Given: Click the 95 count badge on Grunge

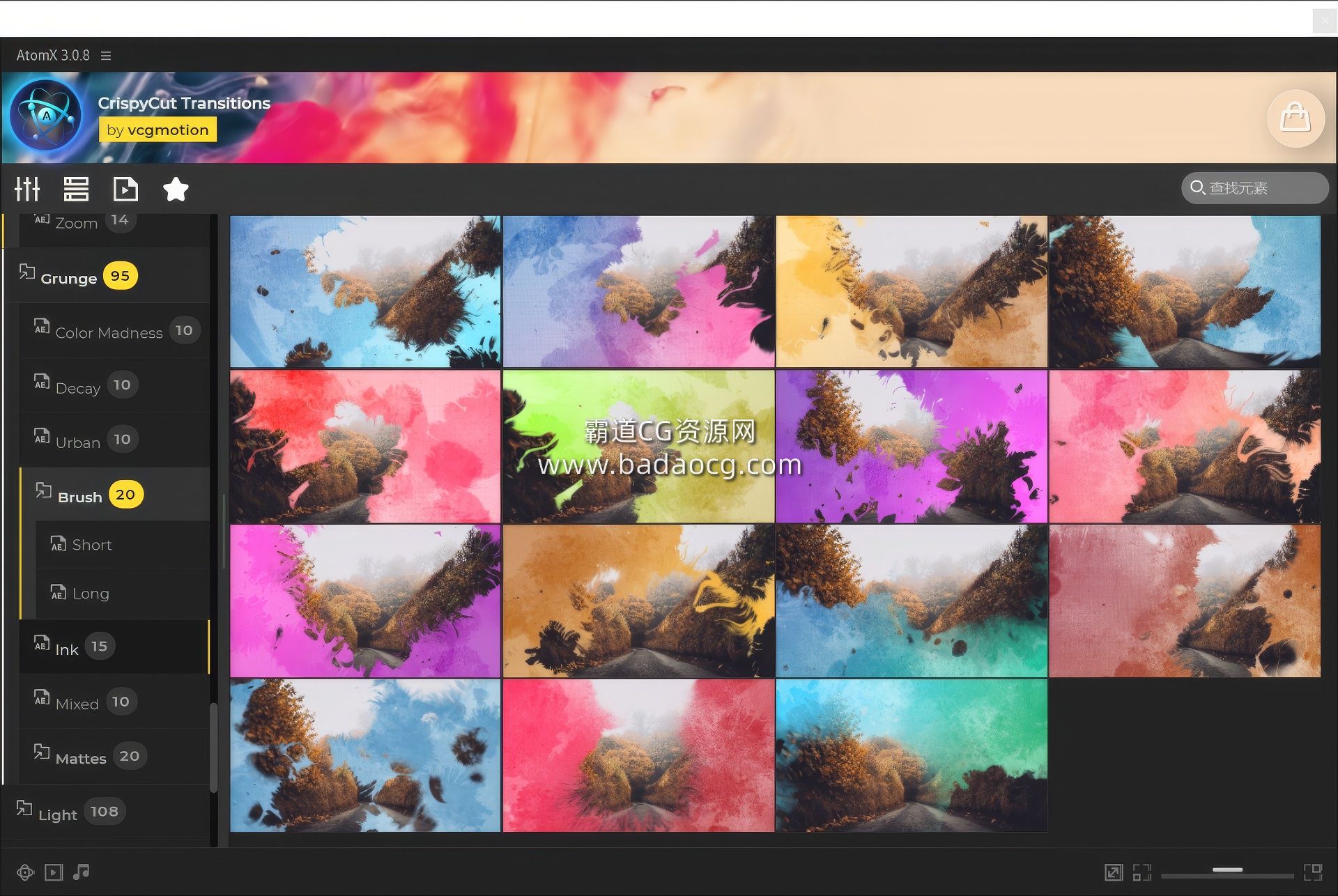Looking at the screenshot, I should (x=120, y=276).
